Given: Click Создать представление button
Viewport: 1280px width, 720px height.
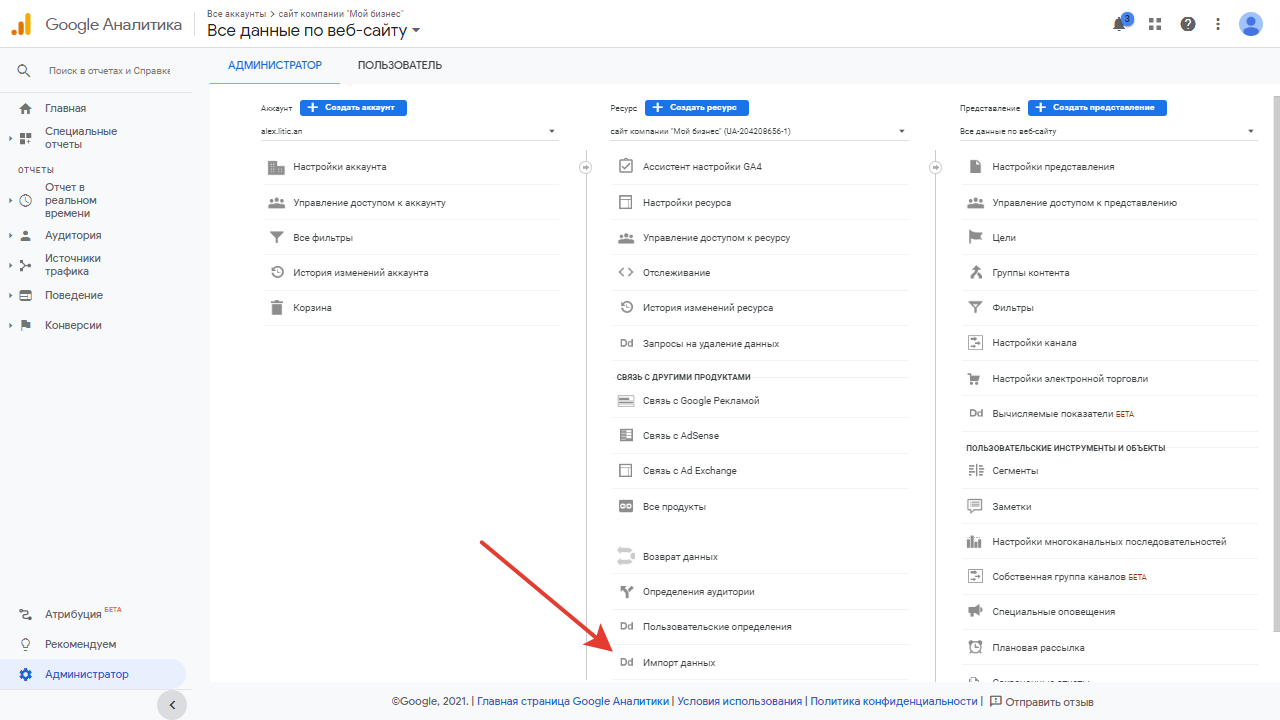Looking at the screenshot, I should [x=1097, y=107].
